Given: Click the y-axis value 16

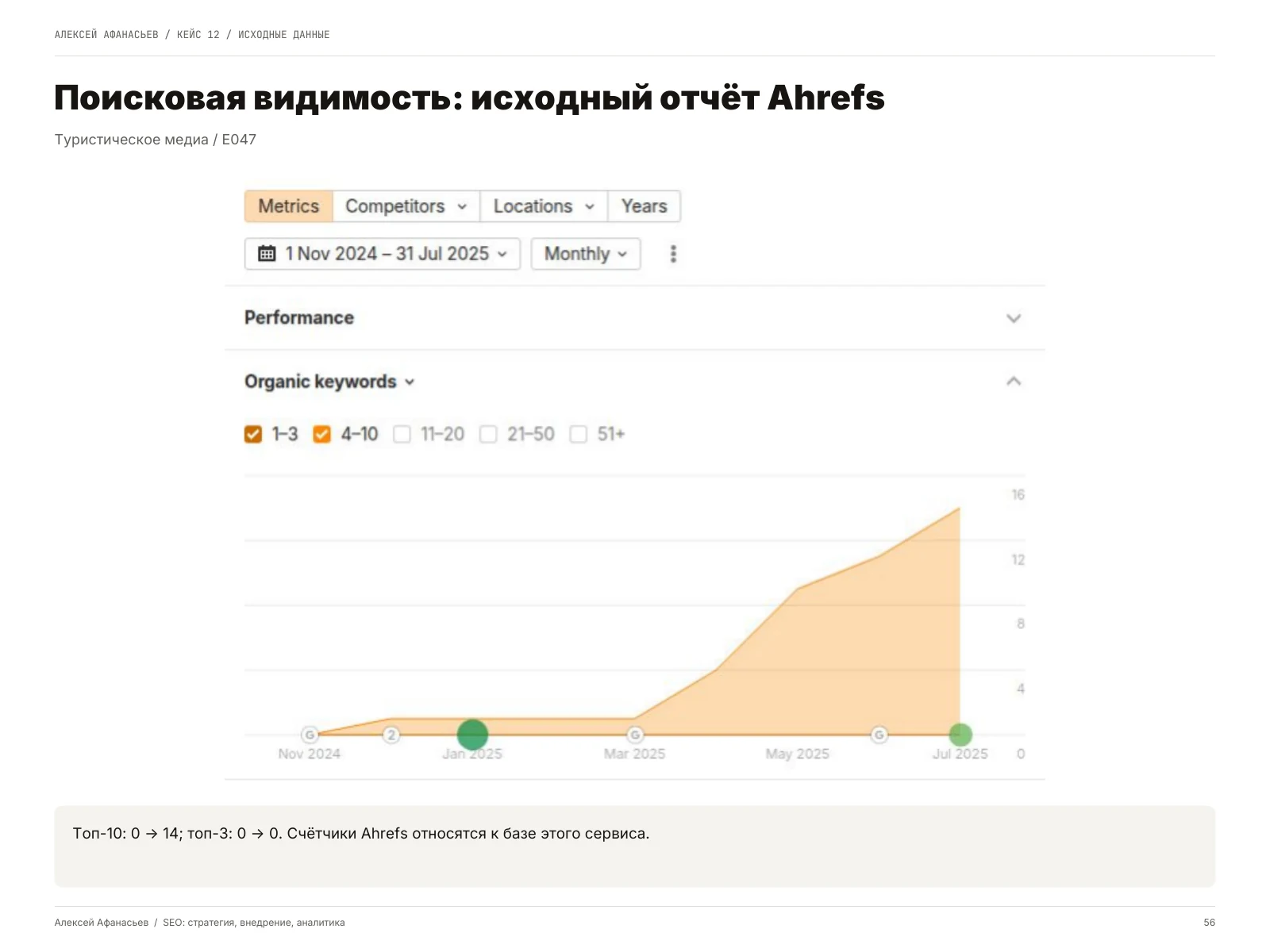Looking at the screenshot, I should (1018, 495).
